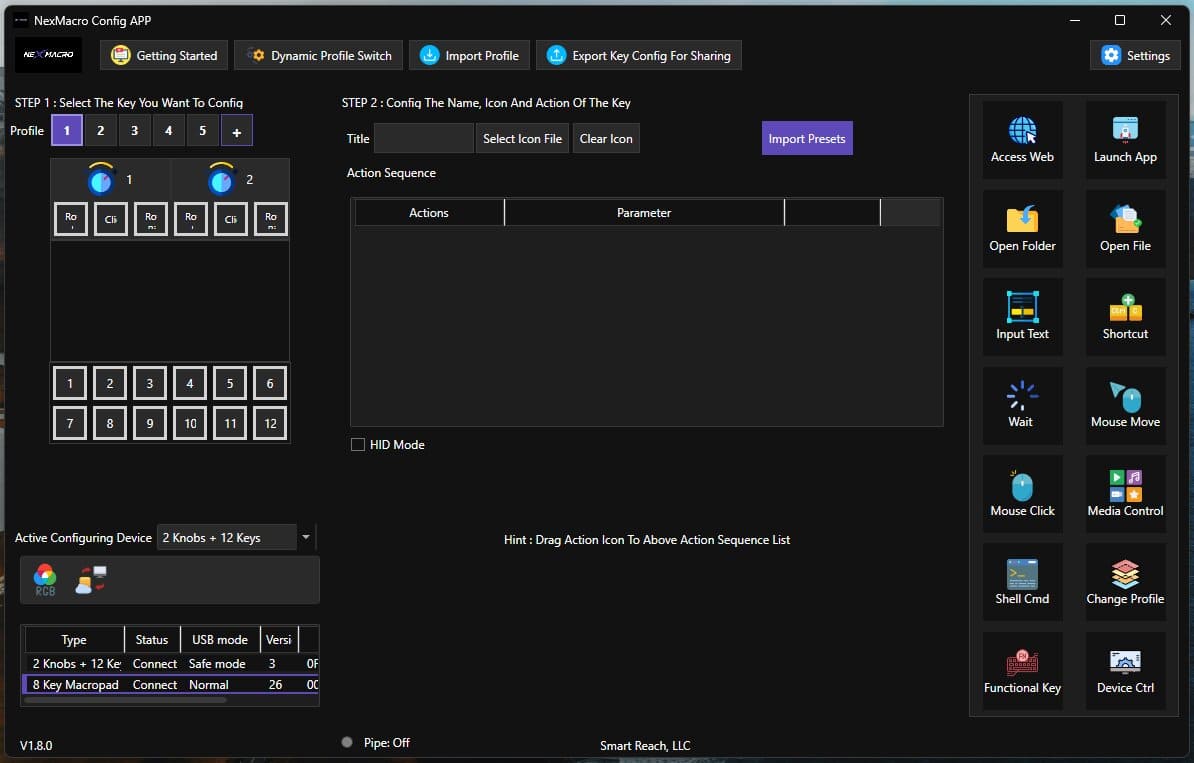Select key 6 on the keypad grid
This screenshot has width=1194, height=763.
(270, 383)
